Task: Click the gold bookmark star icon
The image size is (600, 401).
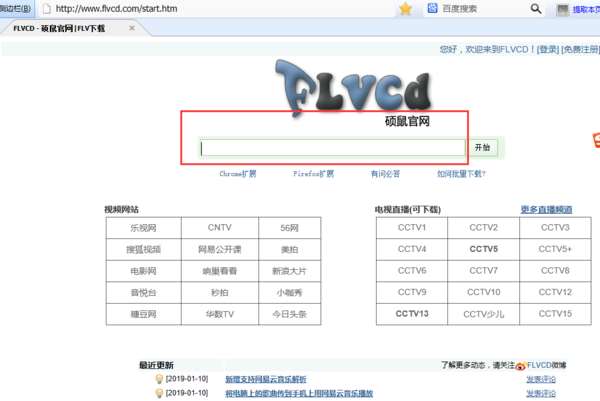Action: pos(405,8)
